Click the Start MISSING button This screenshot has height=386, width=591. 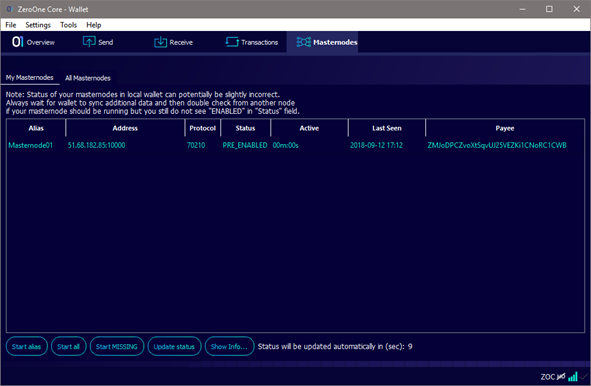116,346
